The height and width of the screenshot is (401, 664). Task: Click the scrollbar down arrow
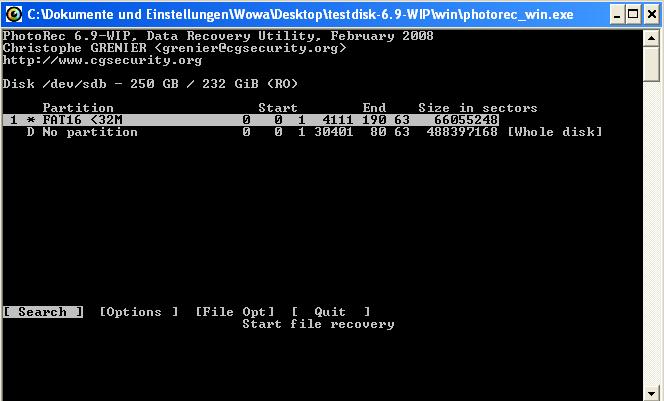pyautogui.click(x=652, y=393)
